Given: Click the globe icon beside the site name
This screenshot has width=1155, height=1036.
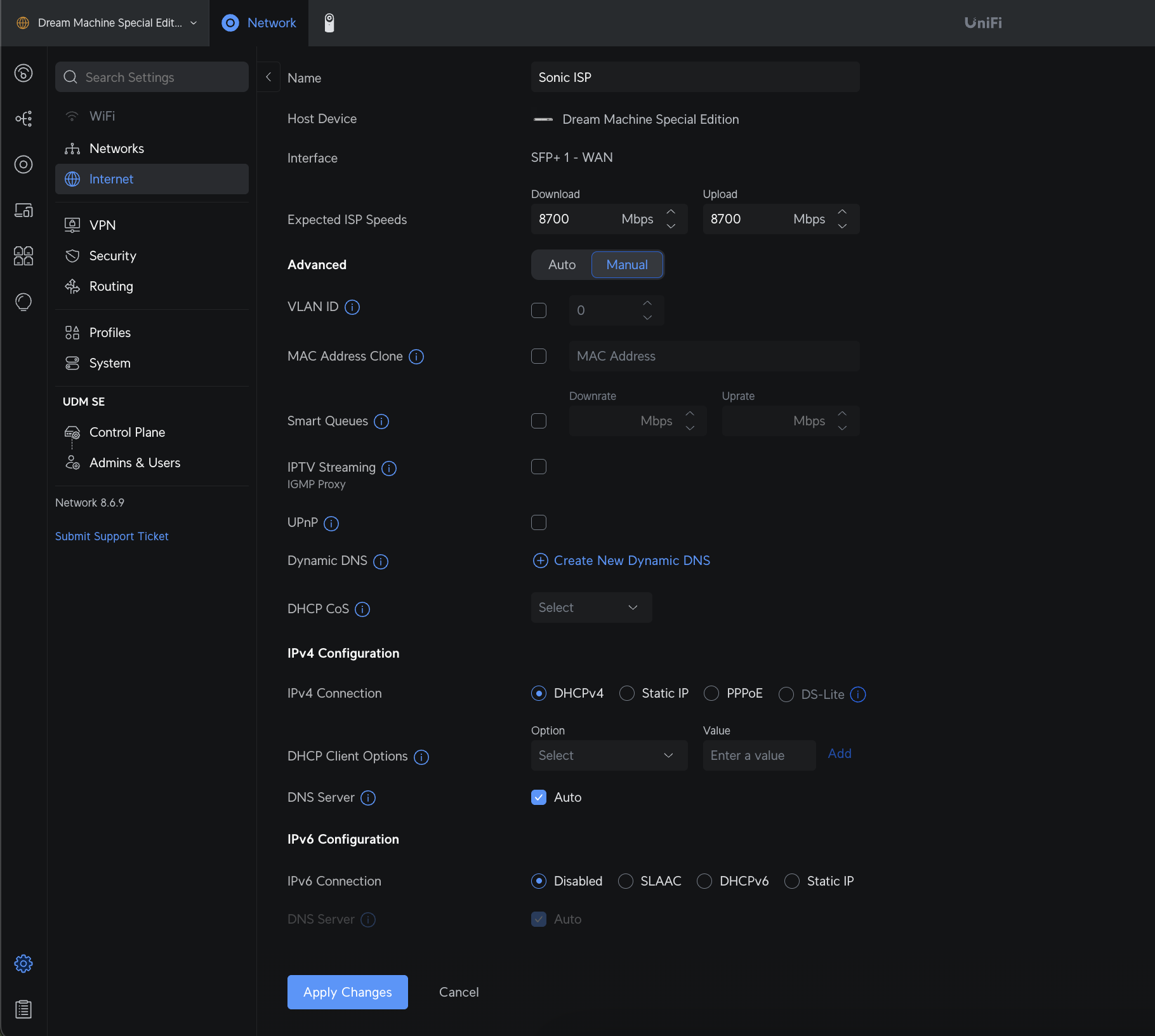Looking at the screenshot, I should point(23,23).
